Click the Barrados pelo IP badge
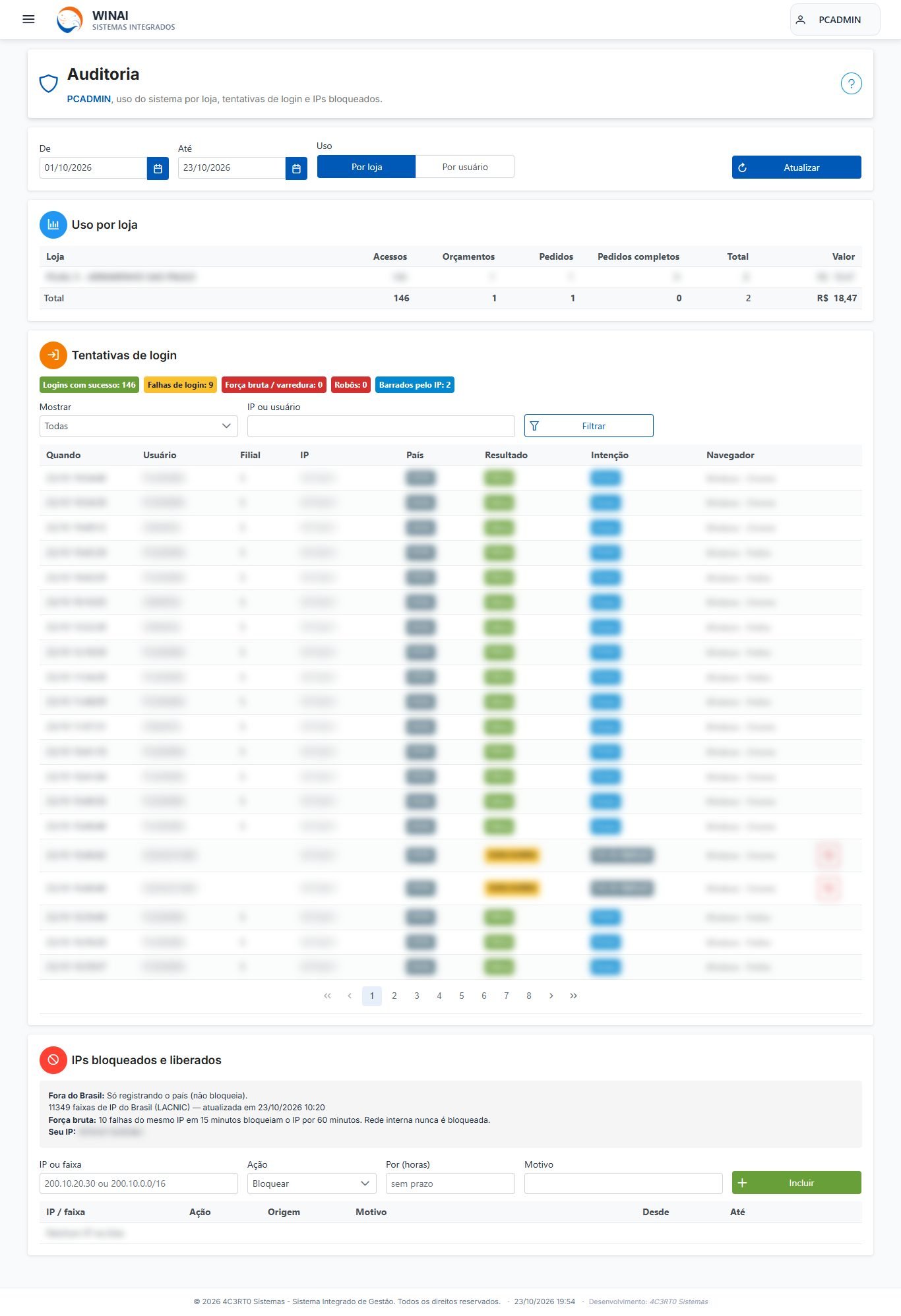This screenshot has height=1316, width=901. pyautogui.click(x=415, y=385)
